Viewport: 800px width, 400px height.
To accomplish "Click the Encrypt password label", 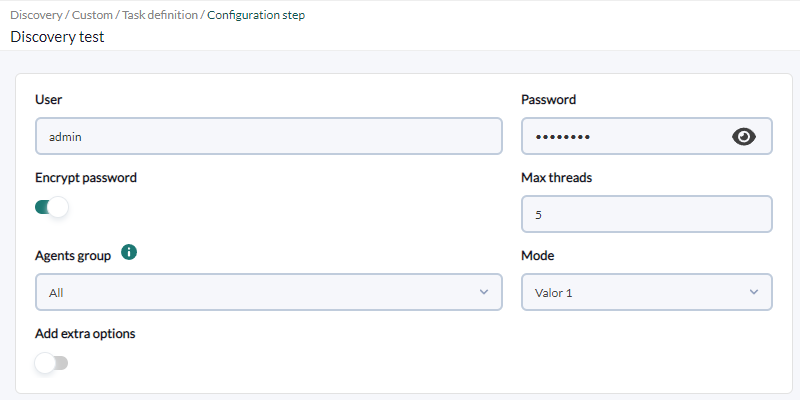I will [86, 178].
